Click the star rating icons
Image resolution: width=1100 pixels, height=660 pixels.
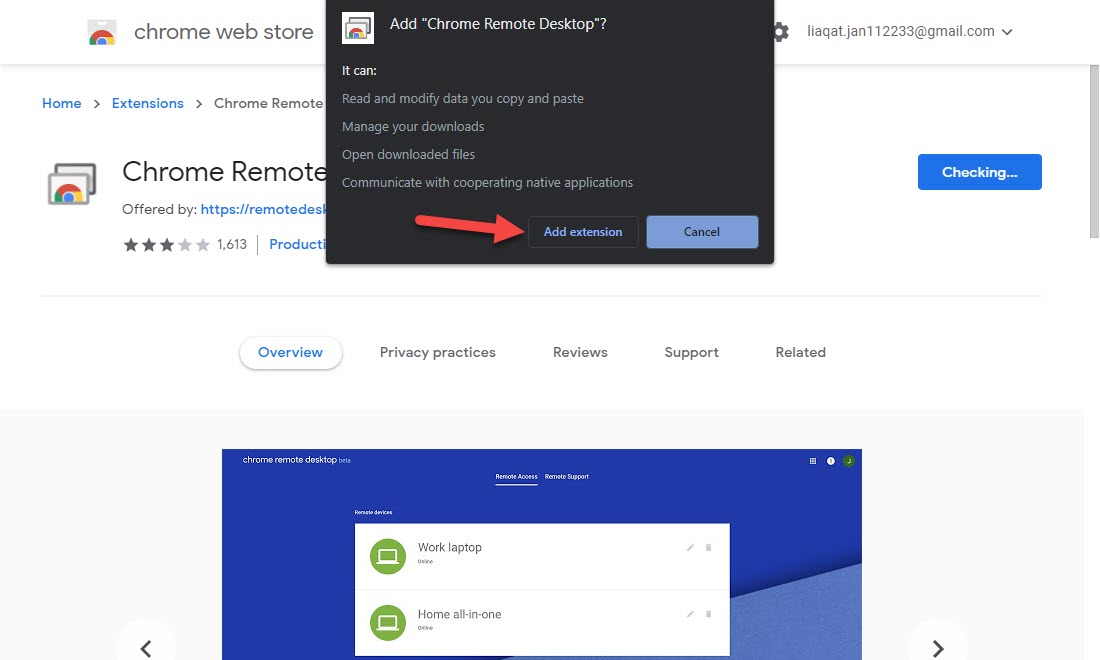(167, 245)
